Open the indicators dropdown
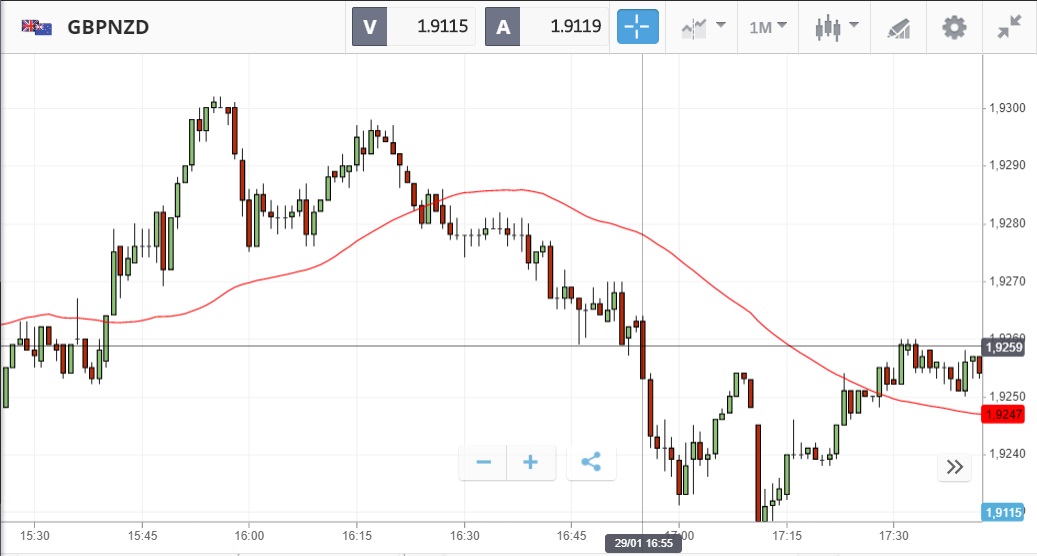 pos(703,27)
